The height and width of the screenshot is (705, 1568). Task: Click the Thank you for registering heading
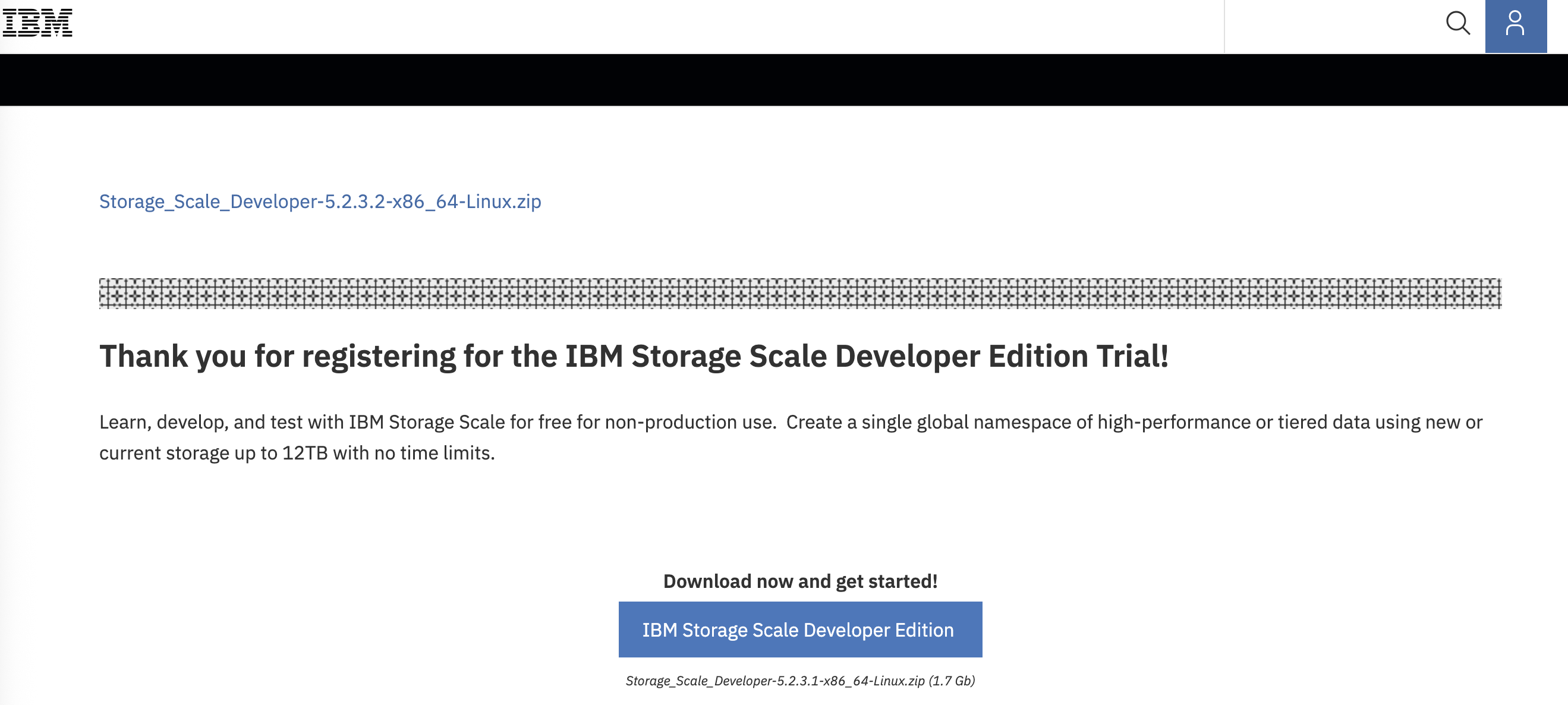pos(634,356)
